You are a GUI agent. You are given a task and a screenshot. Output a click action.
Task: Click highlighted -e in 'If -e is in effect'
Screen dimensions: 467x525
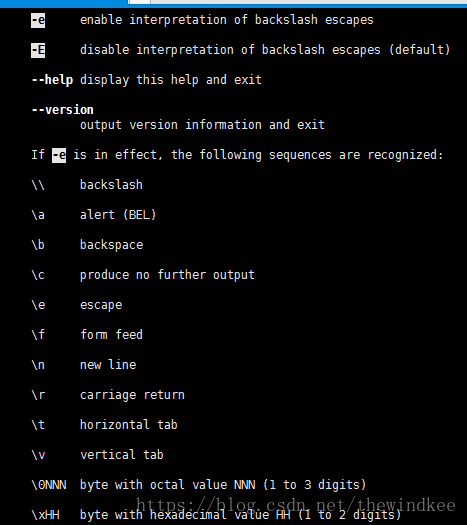(x=59, y=155)
